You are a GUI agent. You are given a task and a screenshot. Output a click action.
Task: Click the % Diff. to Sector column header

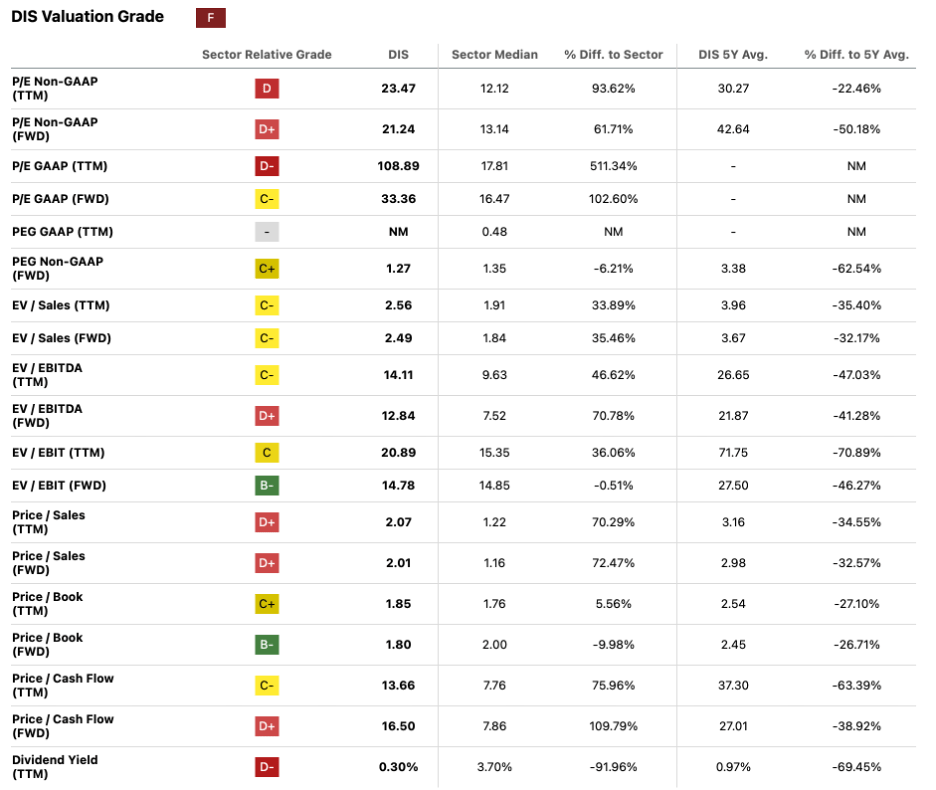click(613, 55)
